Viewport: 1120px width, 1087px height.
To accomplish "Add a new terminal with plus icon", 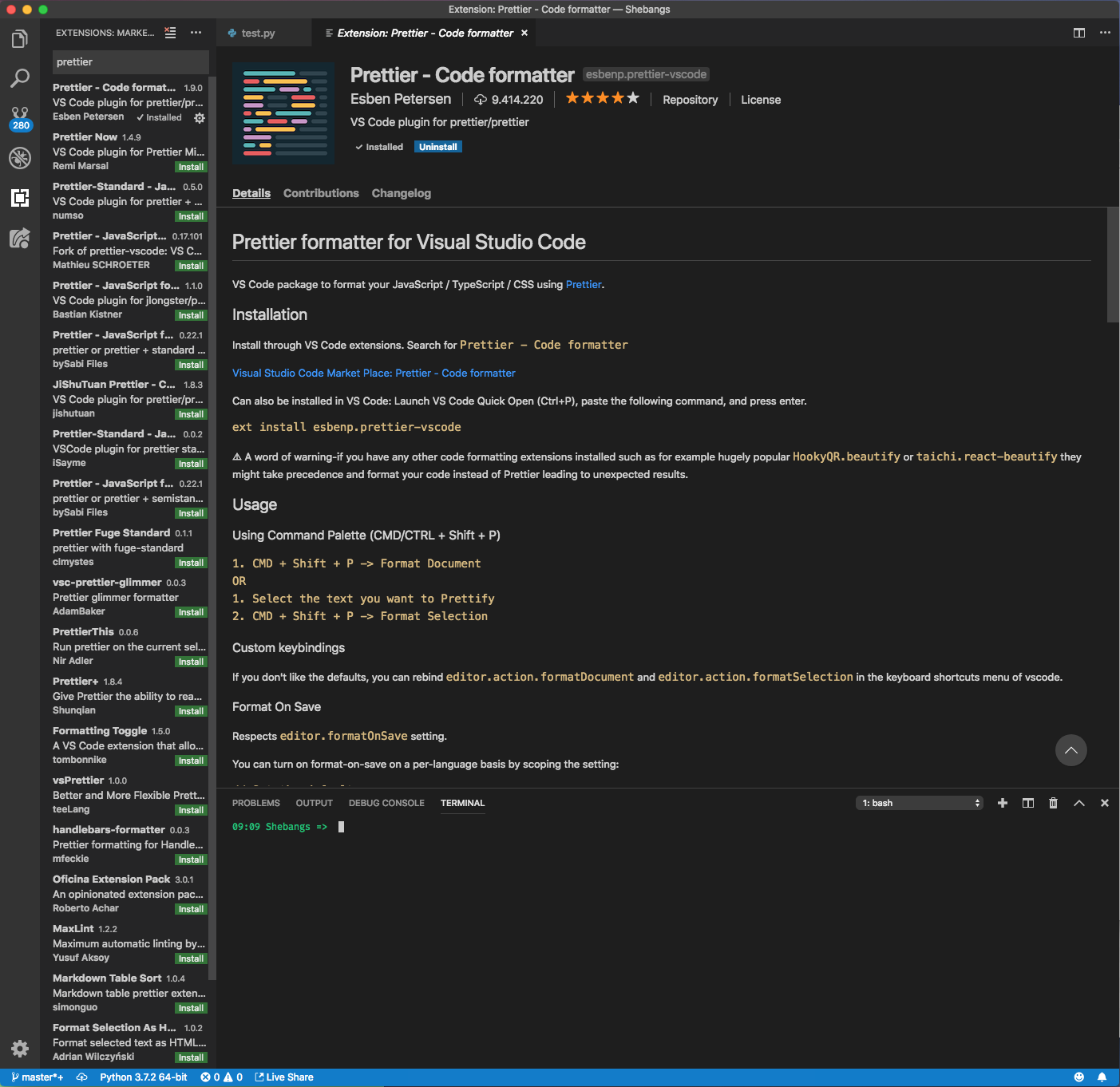I will pos(1003,803).
